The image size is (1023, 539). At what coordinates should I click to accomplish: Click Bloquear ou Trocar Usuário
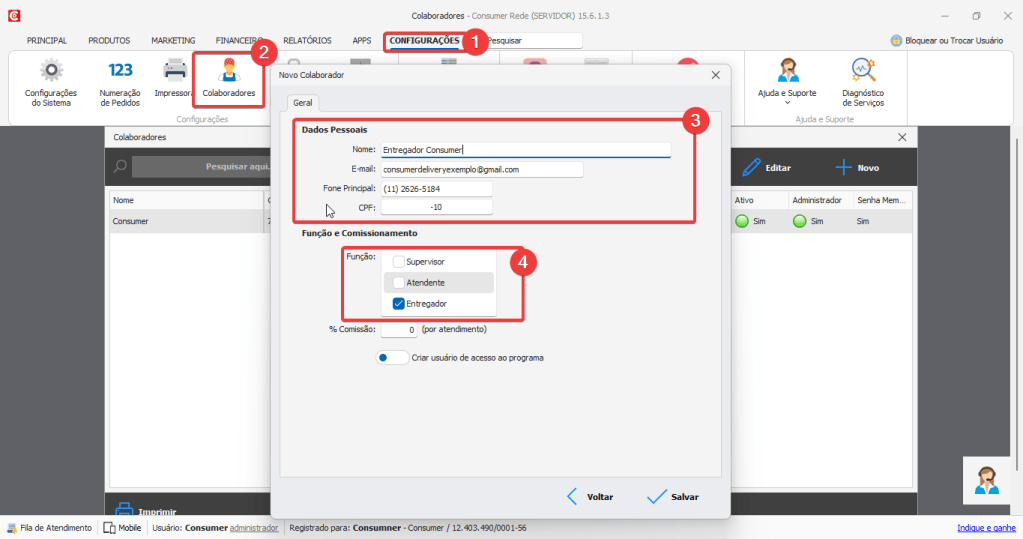946,41
